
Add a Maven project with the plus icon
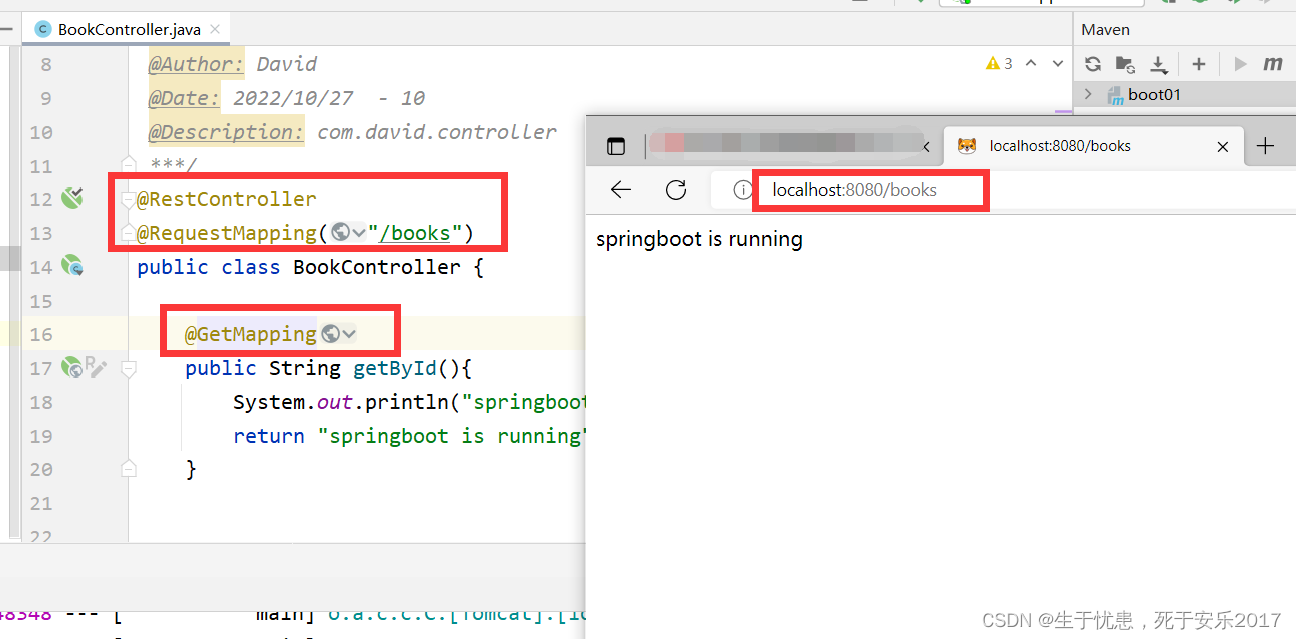tap(1198, 64)
